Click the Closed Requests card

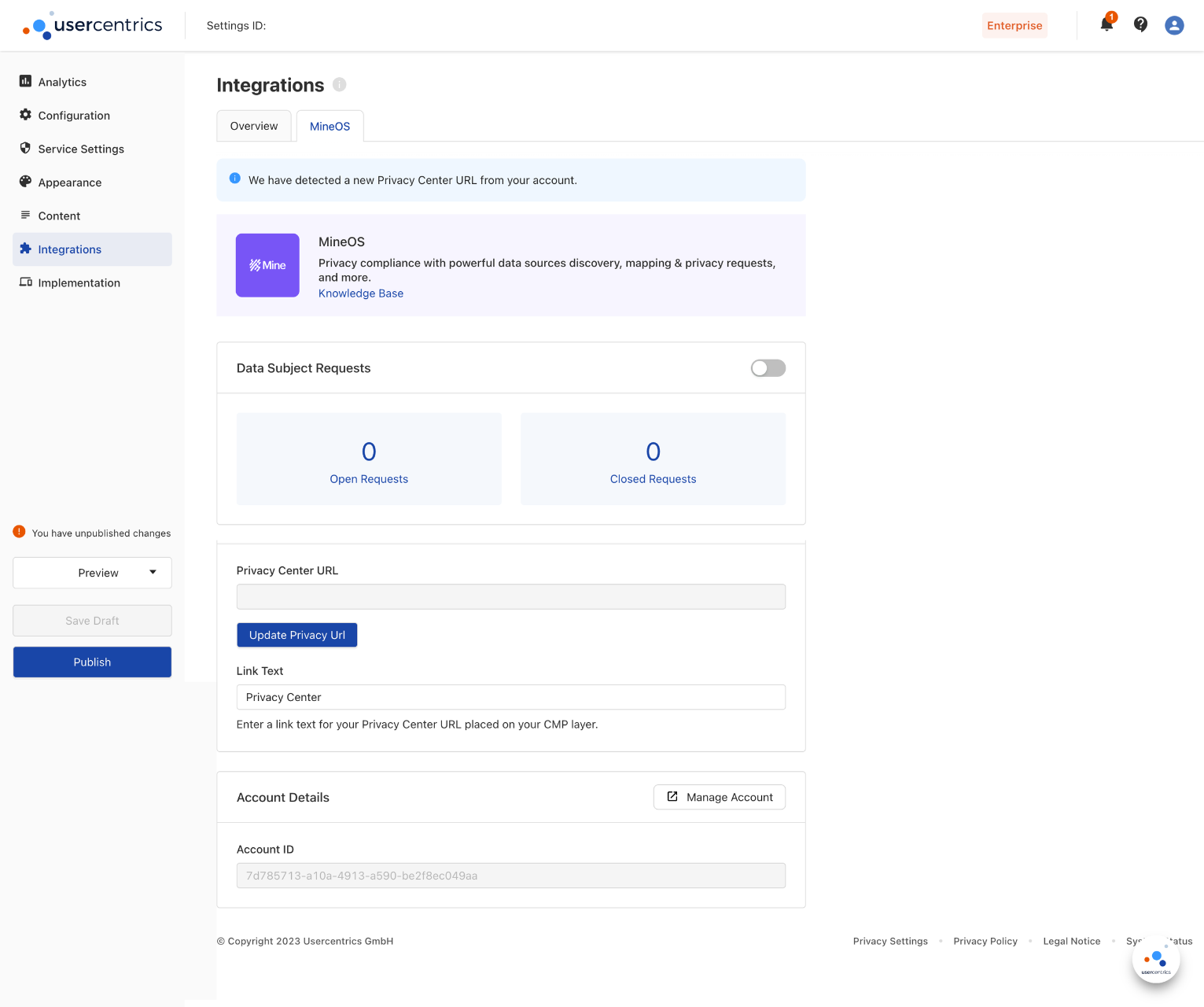(654, 459)
